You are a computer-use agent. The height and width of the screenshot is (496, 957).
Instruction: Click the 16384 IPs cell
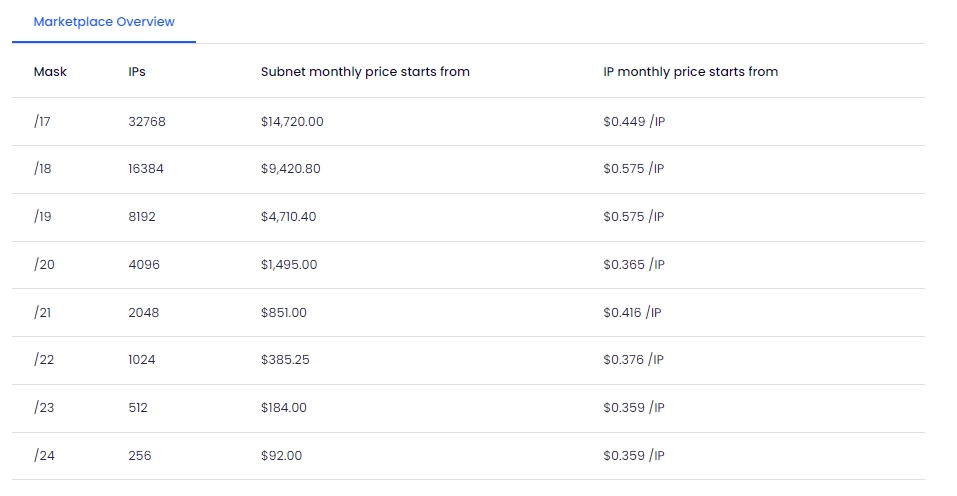[x=146, y=169]
